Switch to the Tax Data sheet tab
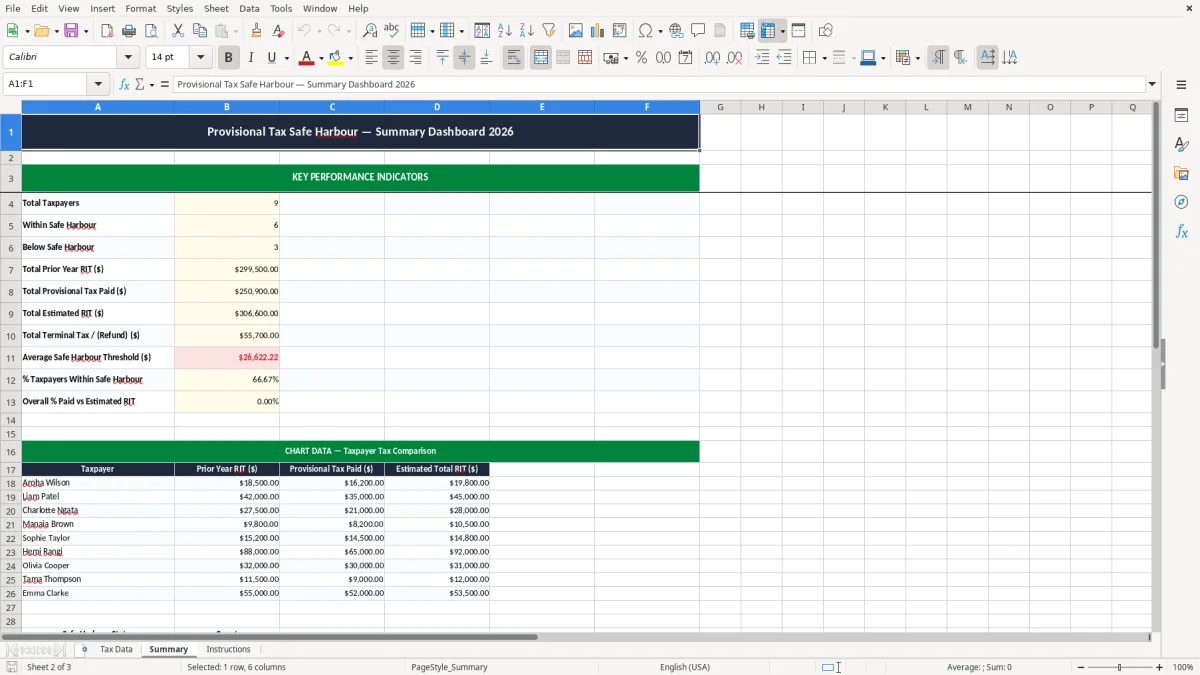This screenshot has width=1200, height=675. coord(116,649)
